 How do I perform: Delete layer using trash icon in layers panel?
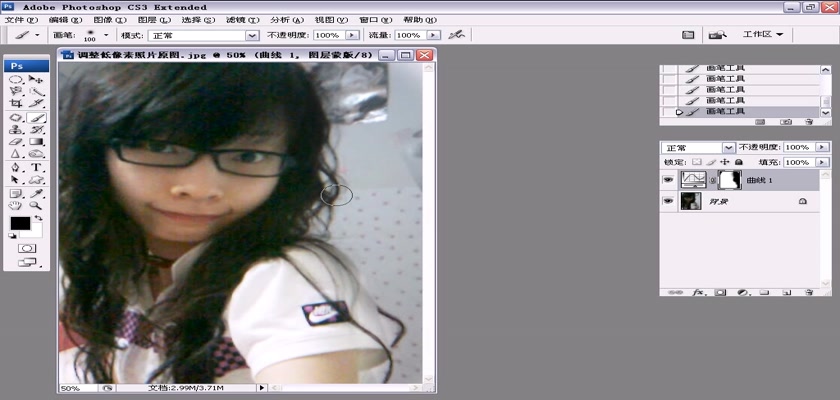(x=808, y=293)
